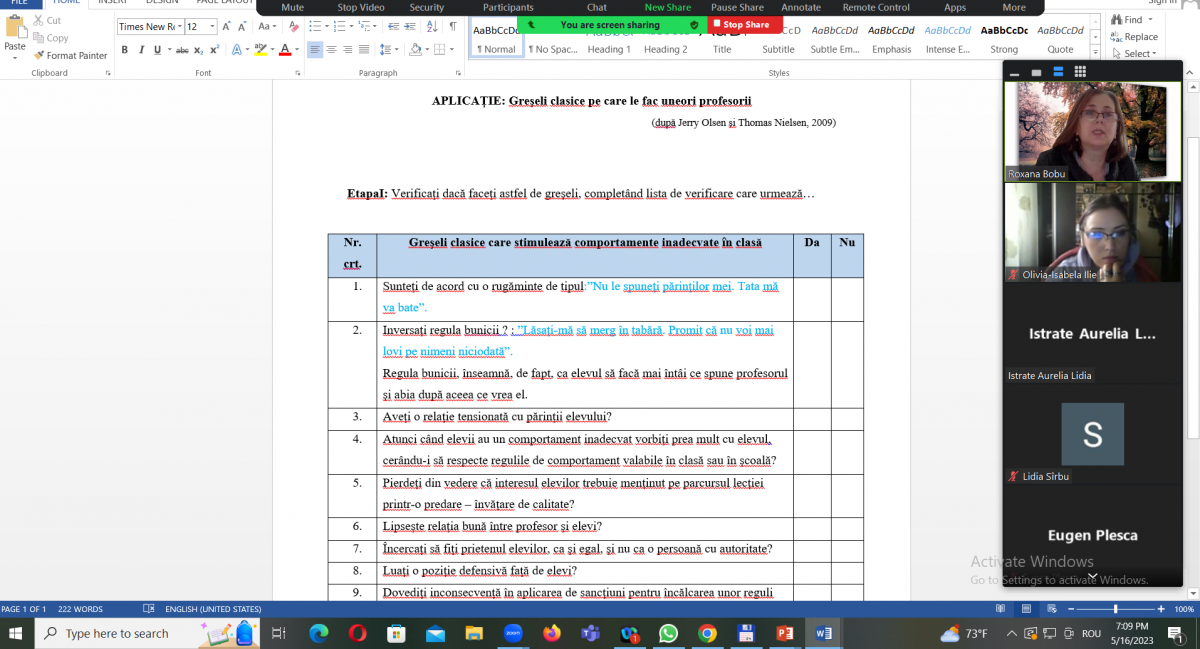Toggle align left for paragraph

click(x=315, y=50)
